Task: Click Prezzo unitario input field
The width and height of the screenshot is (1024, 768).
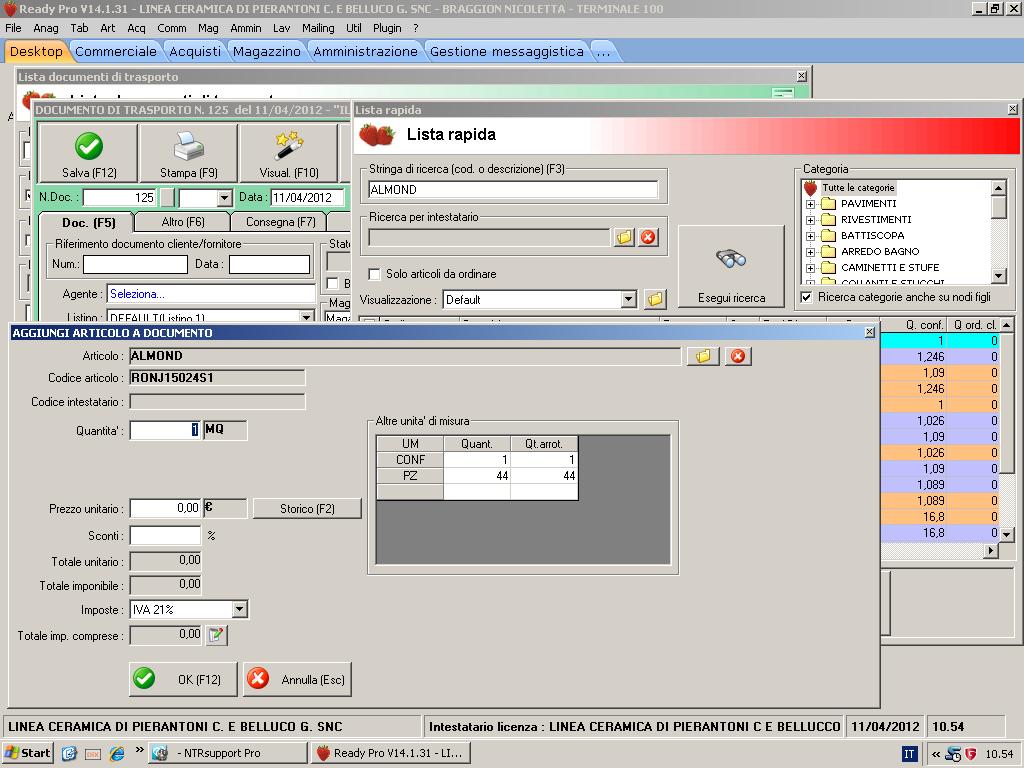Action: [165, 508]
